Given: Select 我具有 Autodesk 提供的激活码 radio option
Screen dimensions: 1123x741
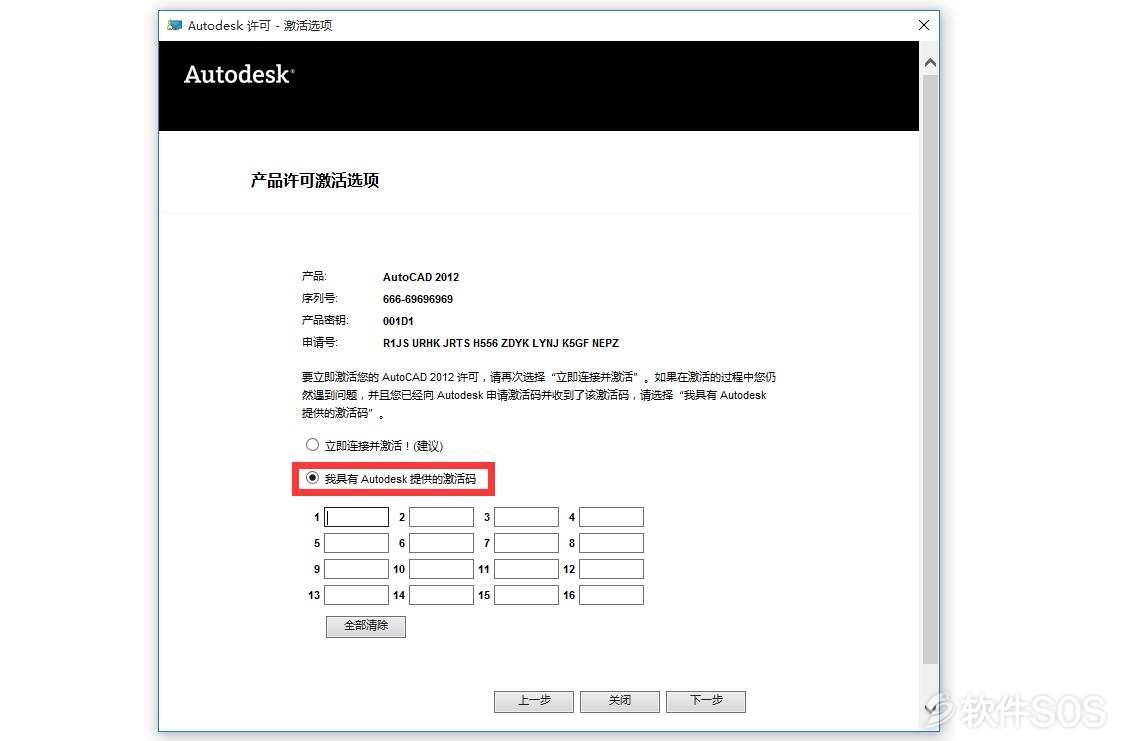Looking at the screenshot, I should [x=312, y=478].
